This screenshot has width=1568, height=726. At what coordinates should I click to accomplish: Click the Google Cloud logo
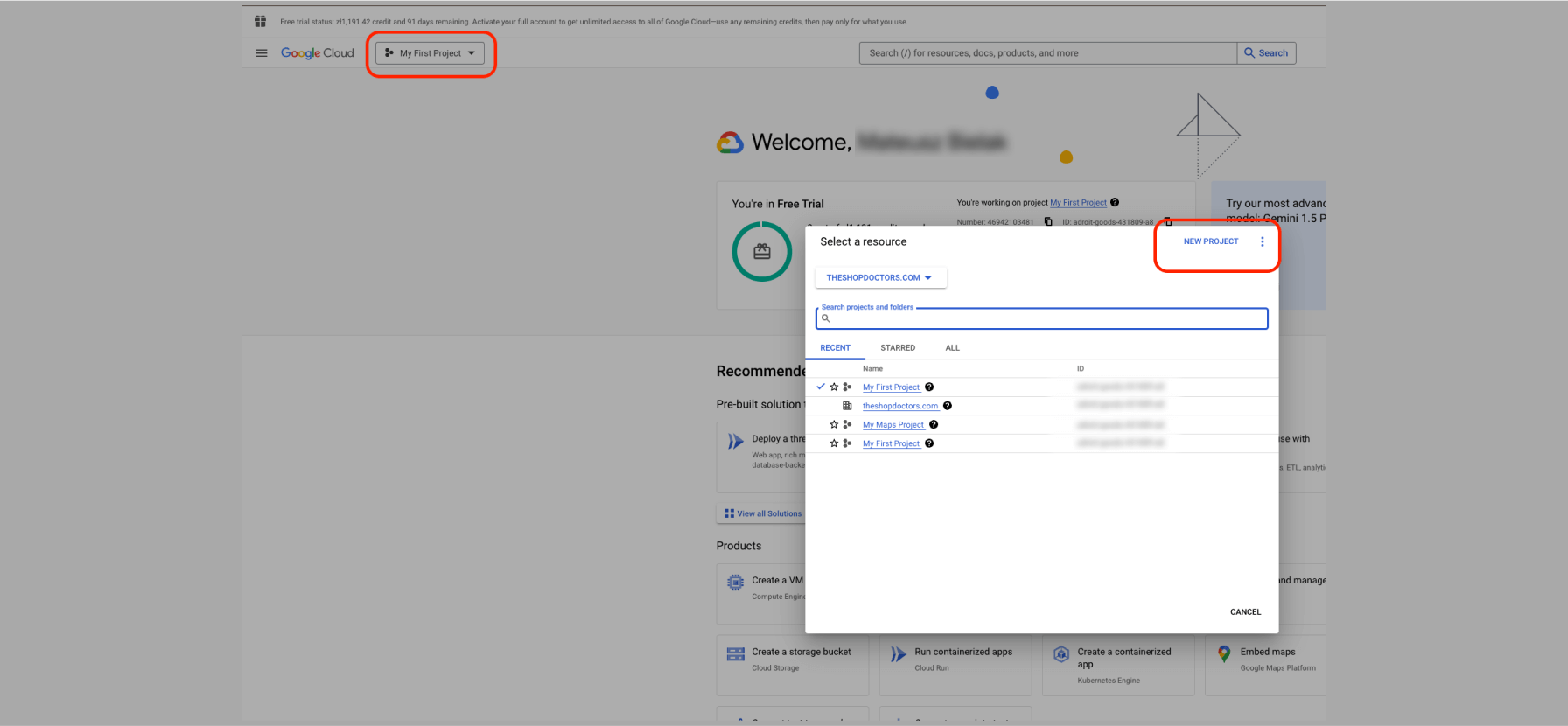point(317,53)
